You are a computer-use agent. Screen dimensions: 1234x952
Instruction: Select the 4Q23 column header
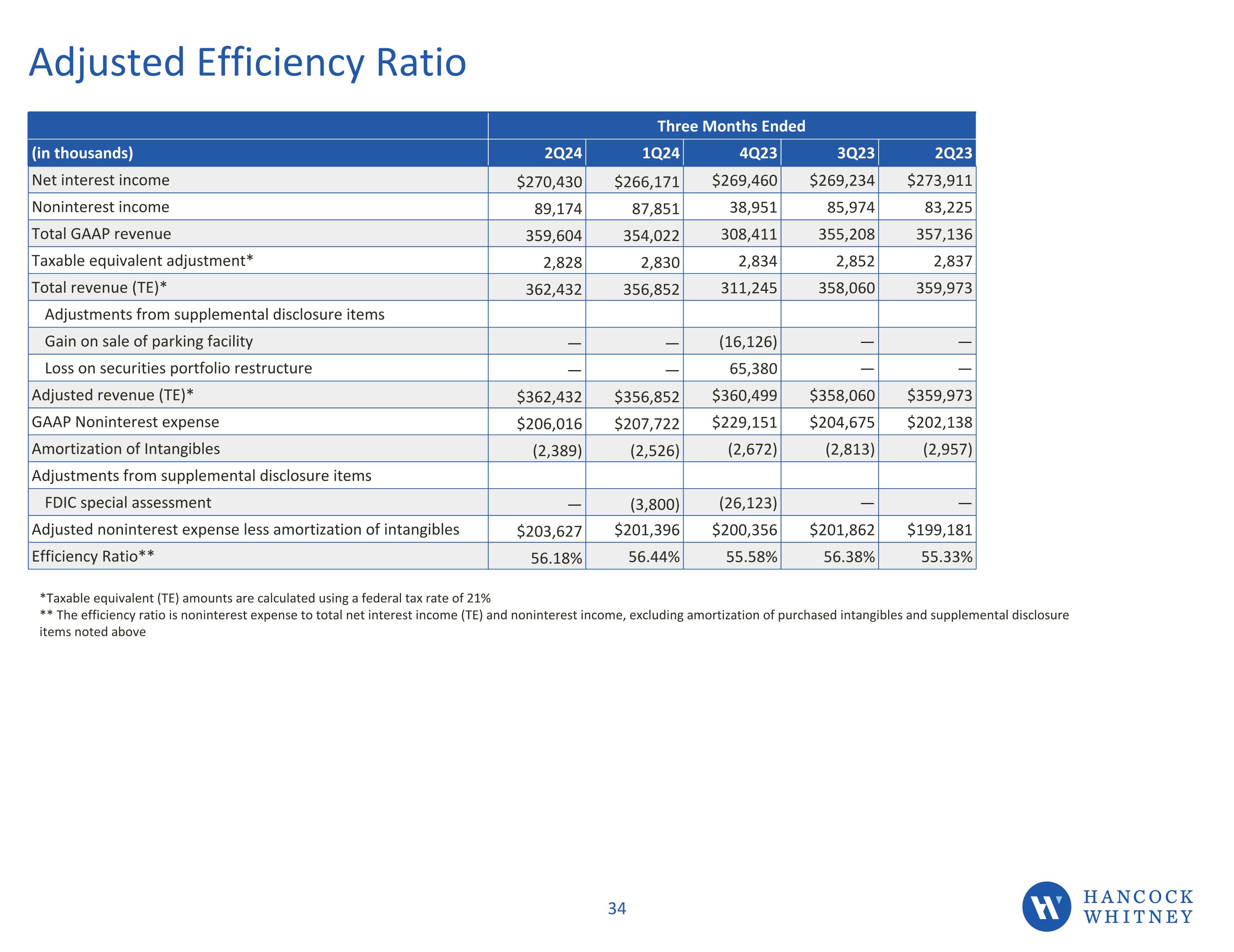click(758, 153)
